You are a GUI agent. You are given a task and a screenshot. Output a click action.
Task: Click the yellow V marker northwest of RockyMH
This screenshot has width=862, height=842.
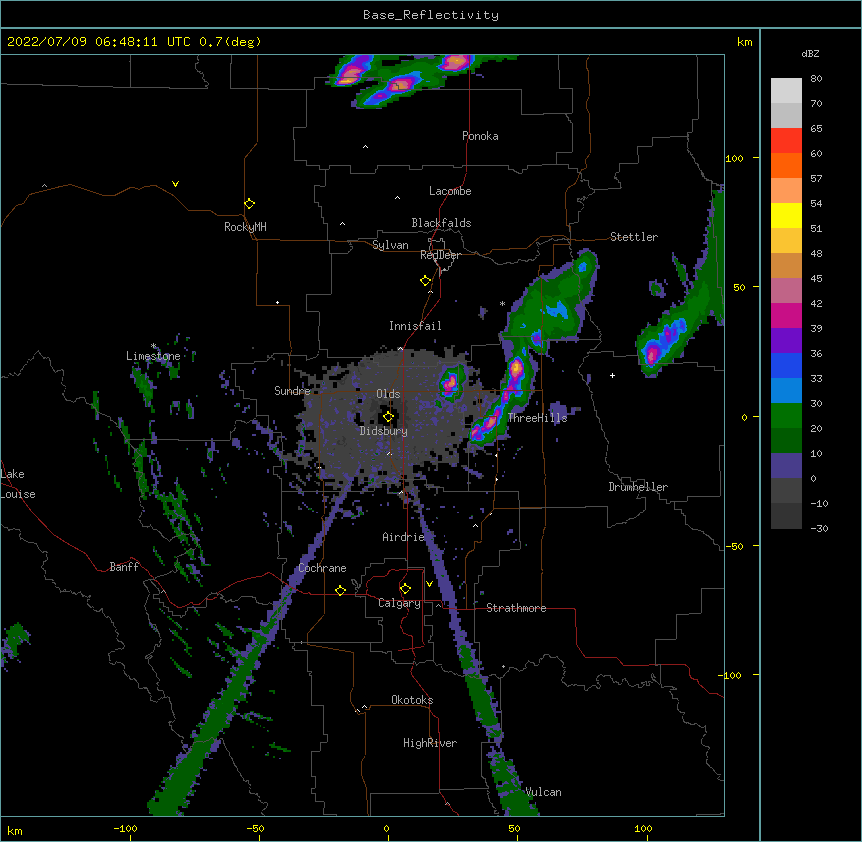coord(175,184)
